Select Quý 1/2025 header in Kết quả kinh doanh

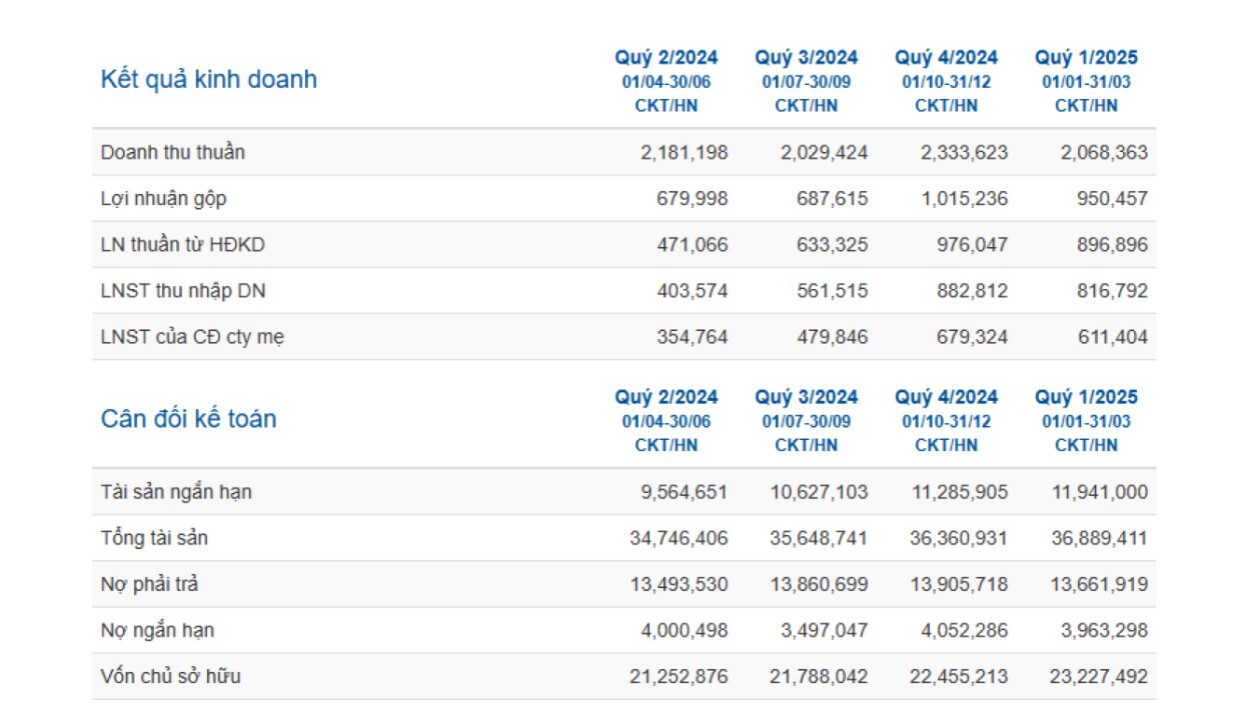1086,58
